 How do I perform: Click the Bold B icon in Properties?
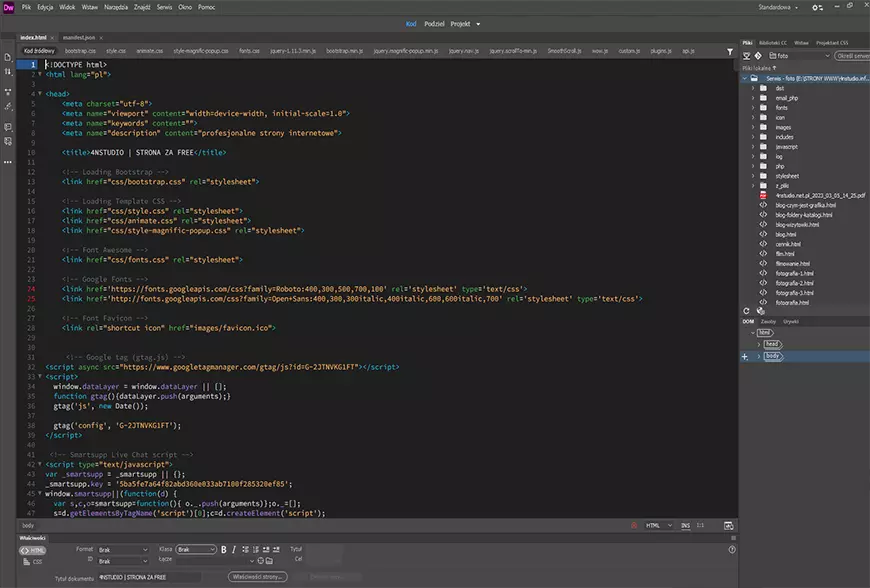[x=224, y=550]
